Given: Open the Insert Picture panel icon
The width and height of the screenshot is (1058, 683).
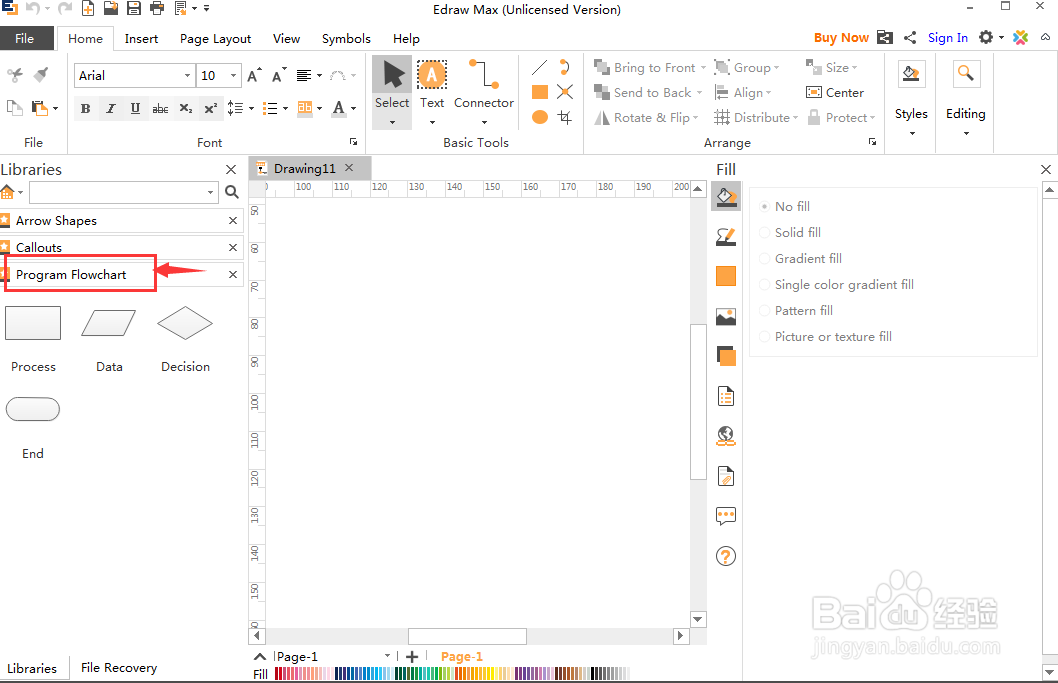Looking at the screenshot, I should tap(726, 316).
